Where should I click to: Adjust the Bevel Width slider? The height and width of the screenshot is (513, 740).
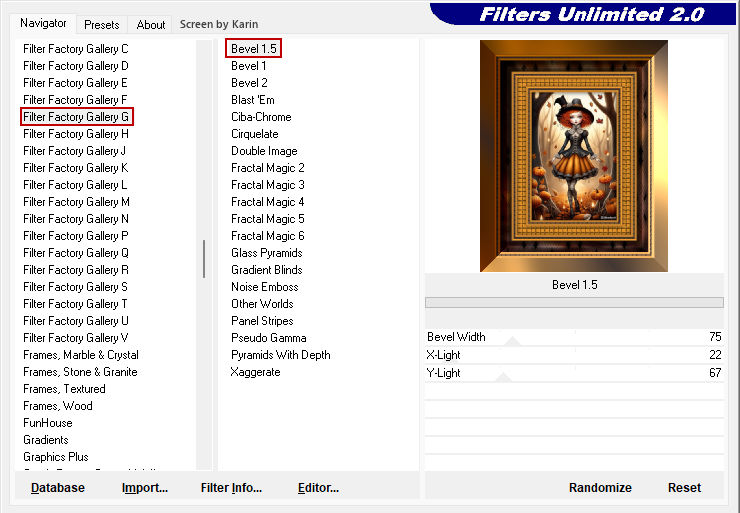point(512,342)
